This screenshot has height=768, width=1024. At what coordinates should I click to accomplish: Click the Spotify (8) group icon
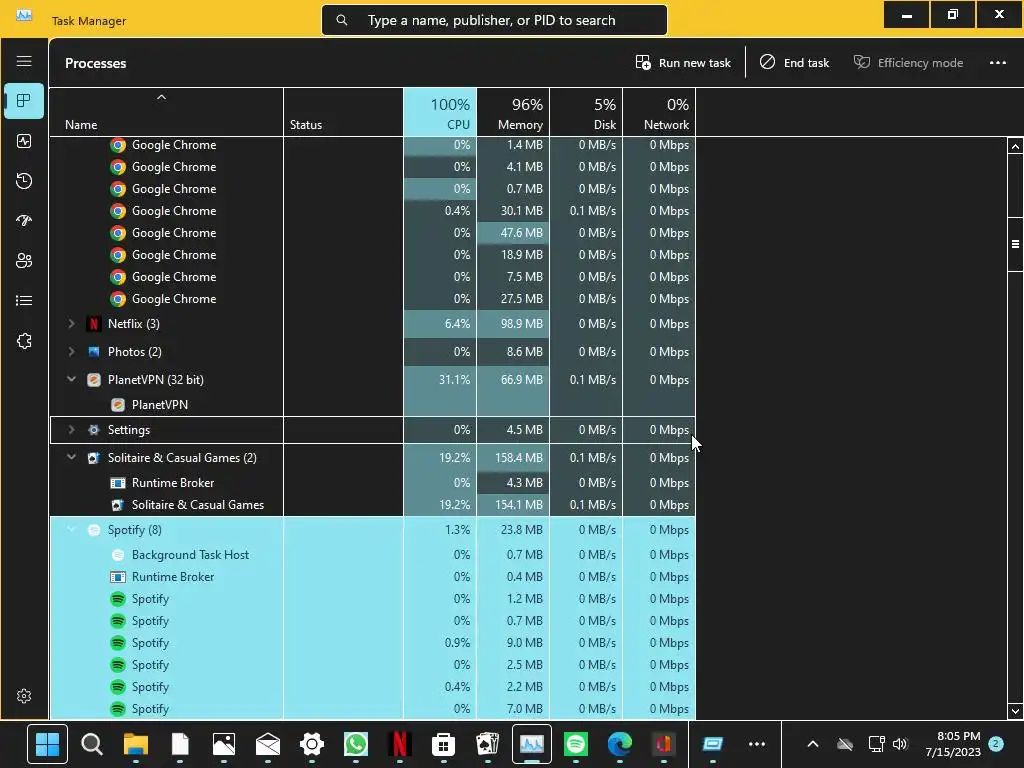94,530
